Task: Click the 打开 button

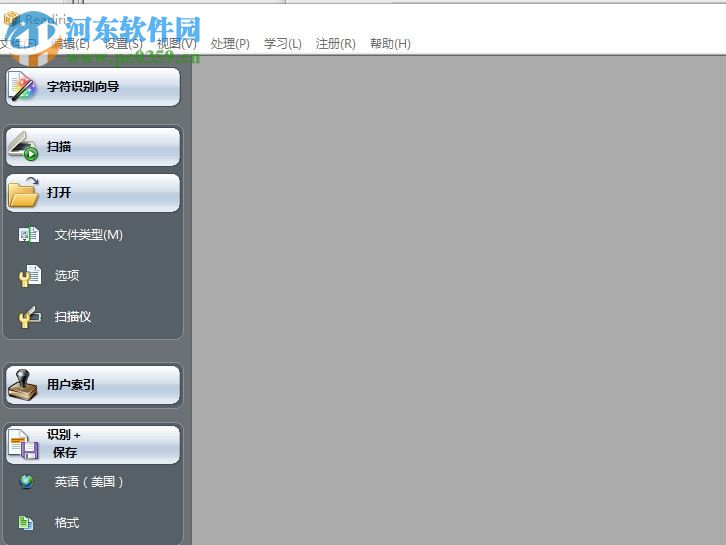Action: click(x=93, y=193)
